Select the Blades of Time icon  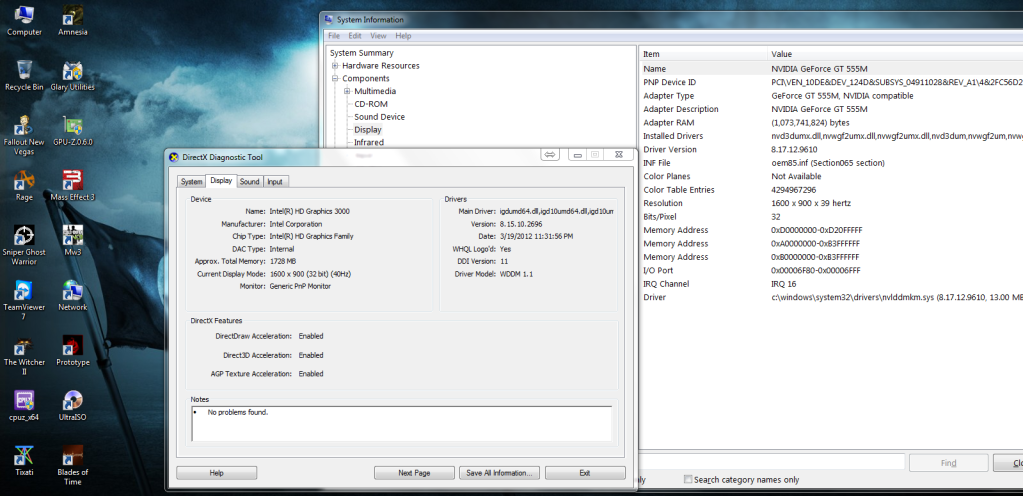pyautogui.click(x=72, y=465)
